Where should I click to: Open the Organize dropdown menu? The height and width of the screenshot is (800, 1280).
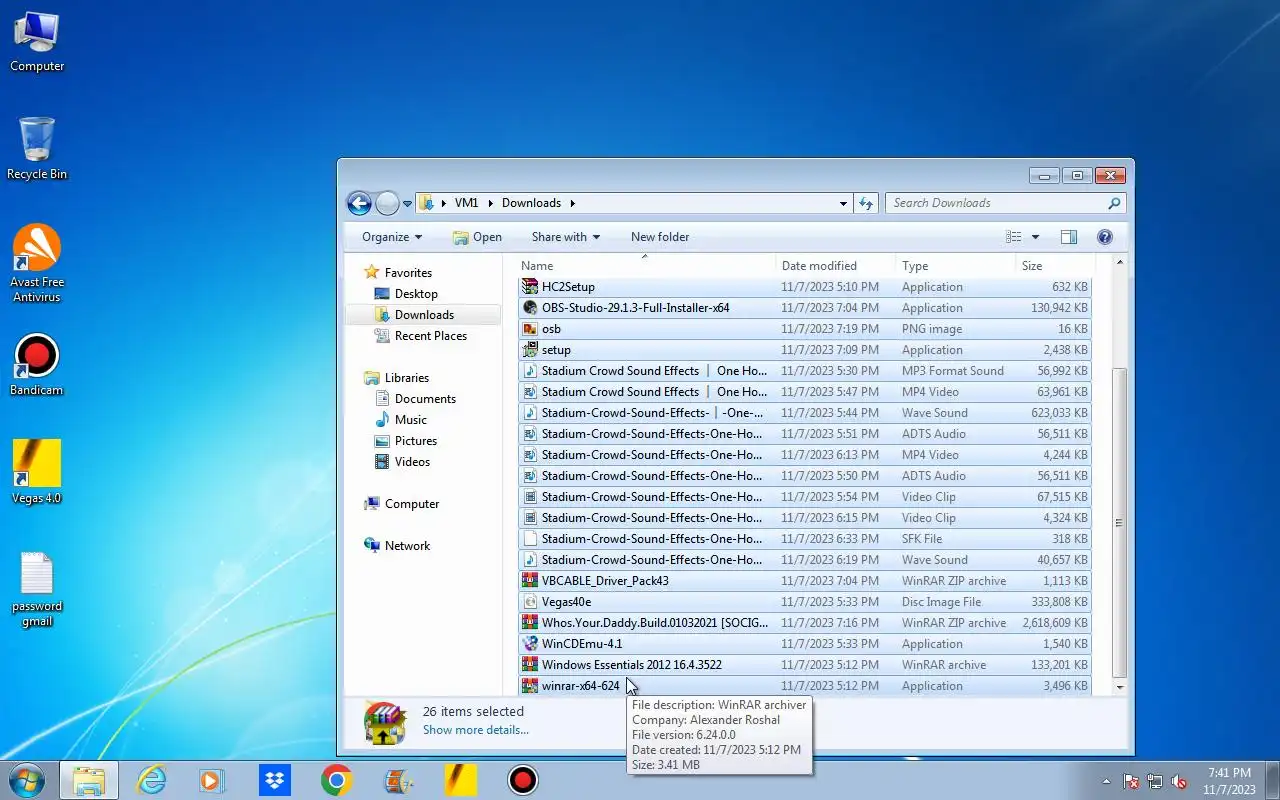(x=392, y=237)
